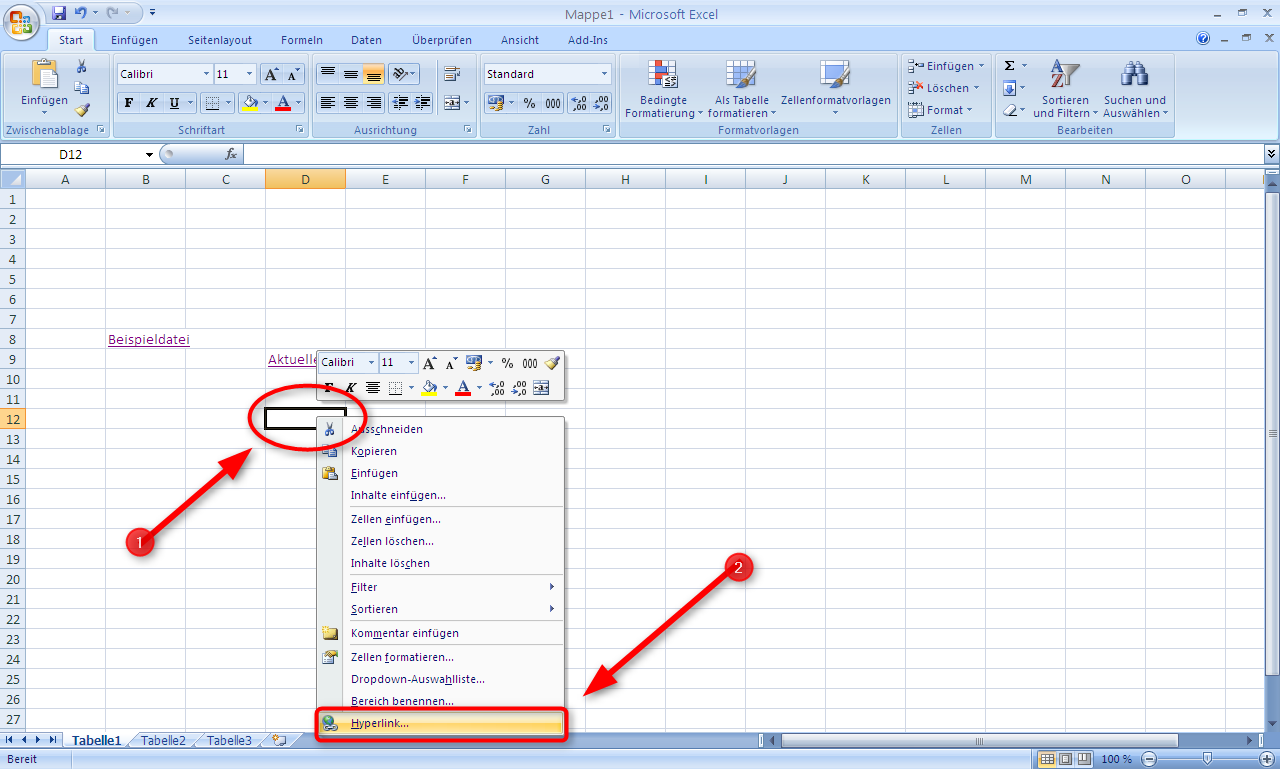
Task: Click the ribbon fill color paint bucket
Action: point(250,103)
